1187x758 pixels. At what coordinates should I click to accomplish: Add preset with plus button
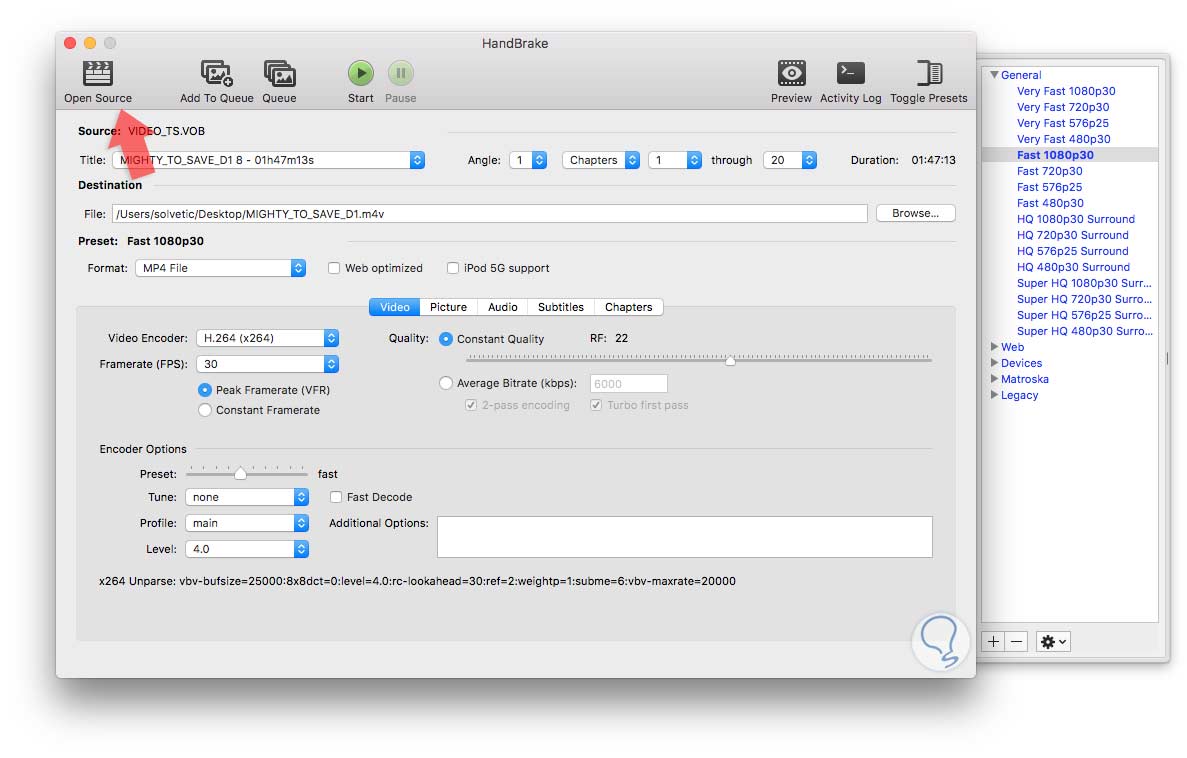click(x=993, y=641)
